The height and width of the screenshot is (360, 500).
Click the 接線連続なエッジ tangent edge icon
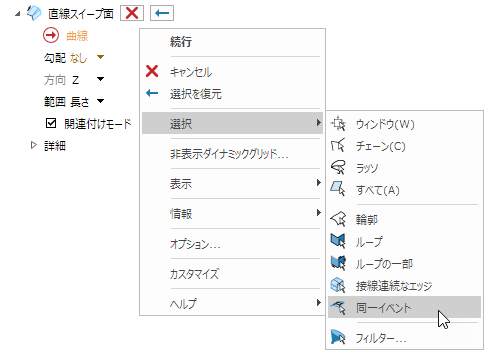338,285
